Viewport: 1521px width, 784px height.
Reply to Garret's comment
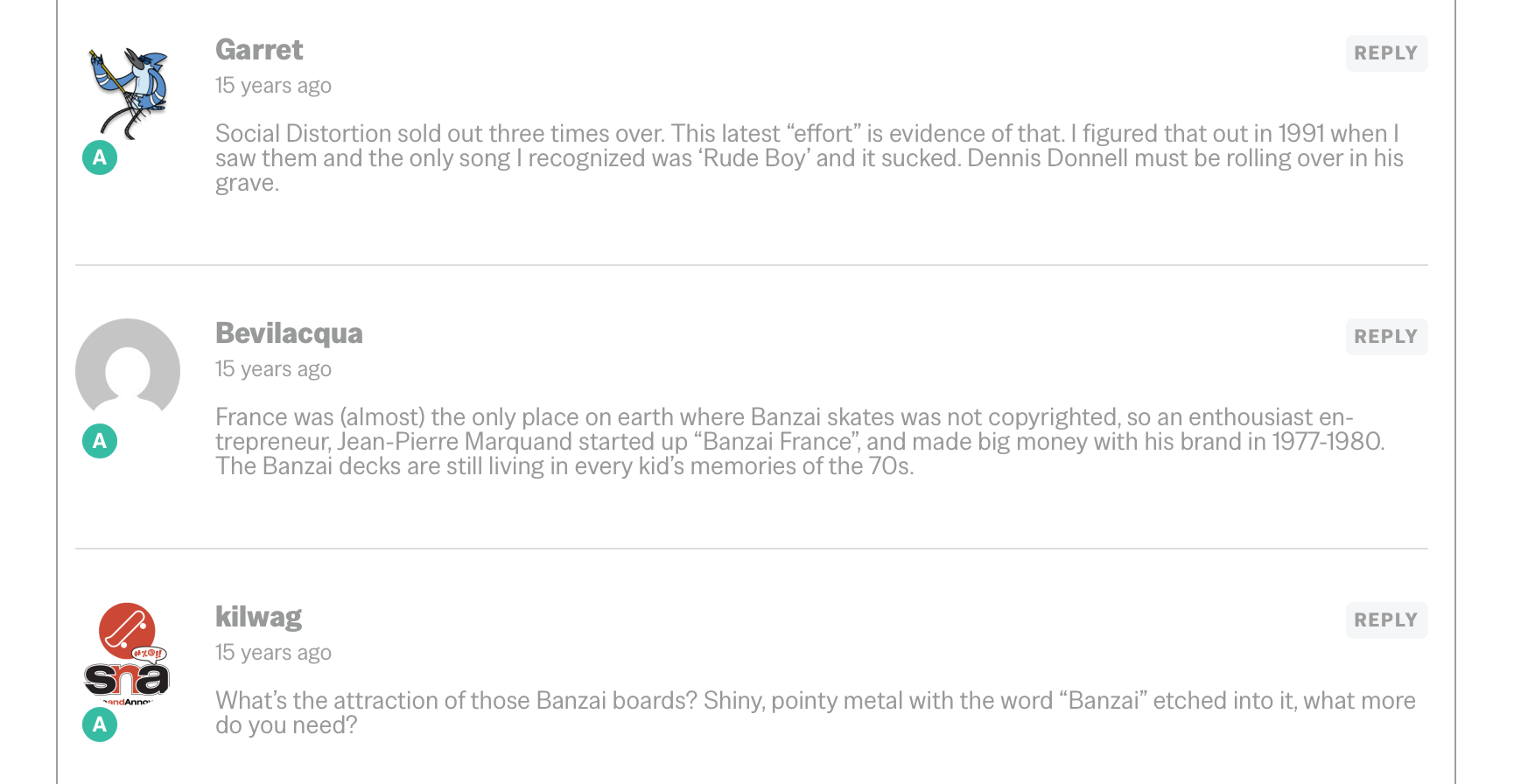click(x=1385, y=53)
